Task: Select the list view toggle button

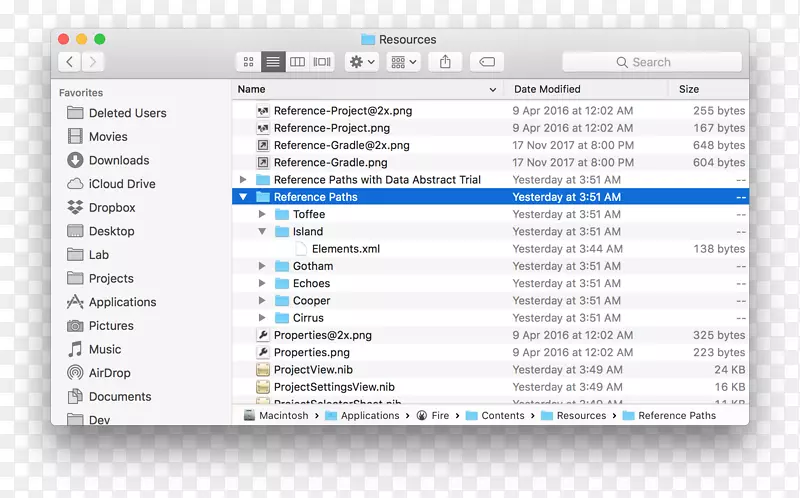Action: click(273, 62)
